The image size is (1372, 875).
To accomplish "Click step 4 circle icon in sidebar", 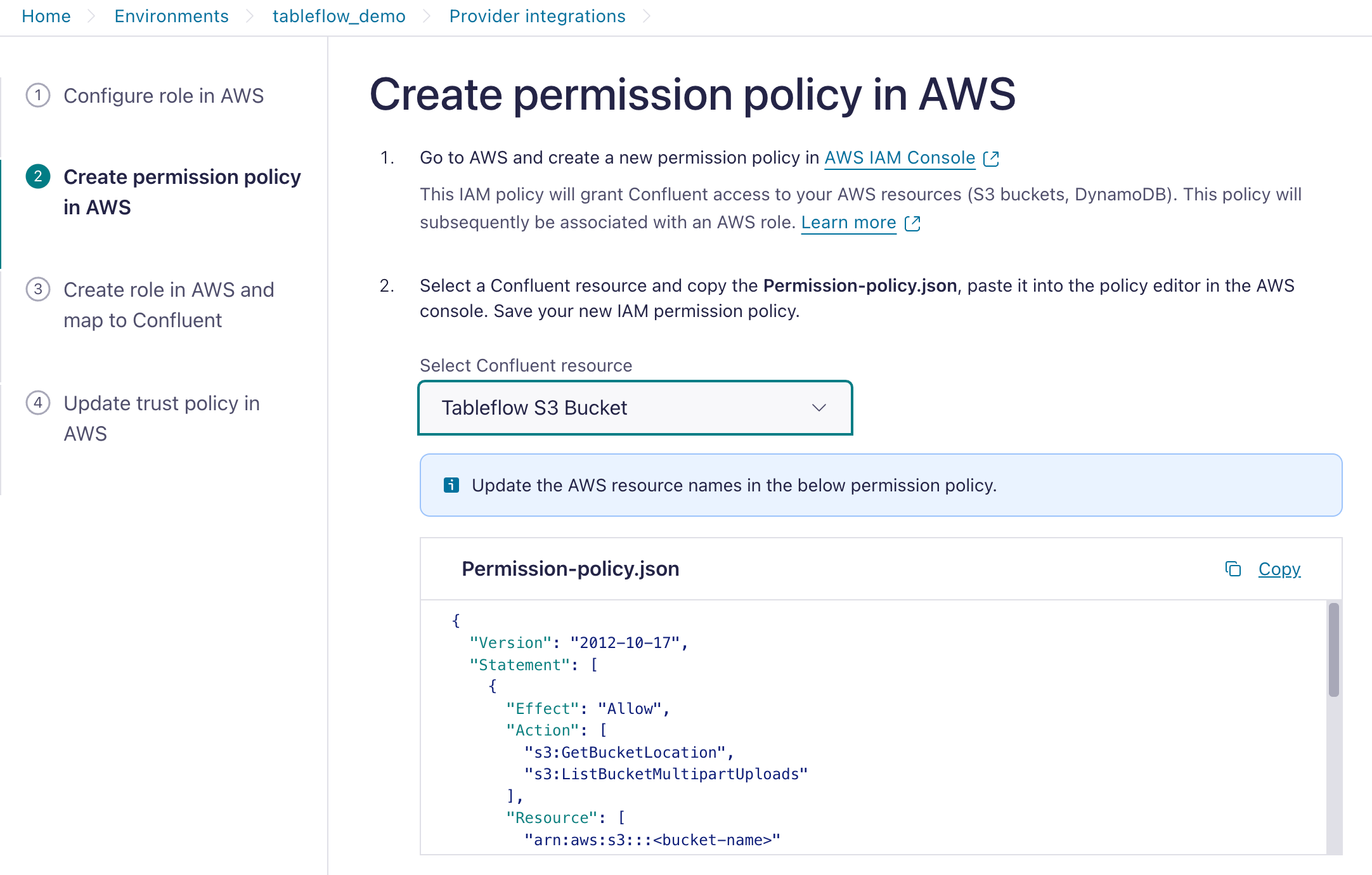I will coord(38,403).
